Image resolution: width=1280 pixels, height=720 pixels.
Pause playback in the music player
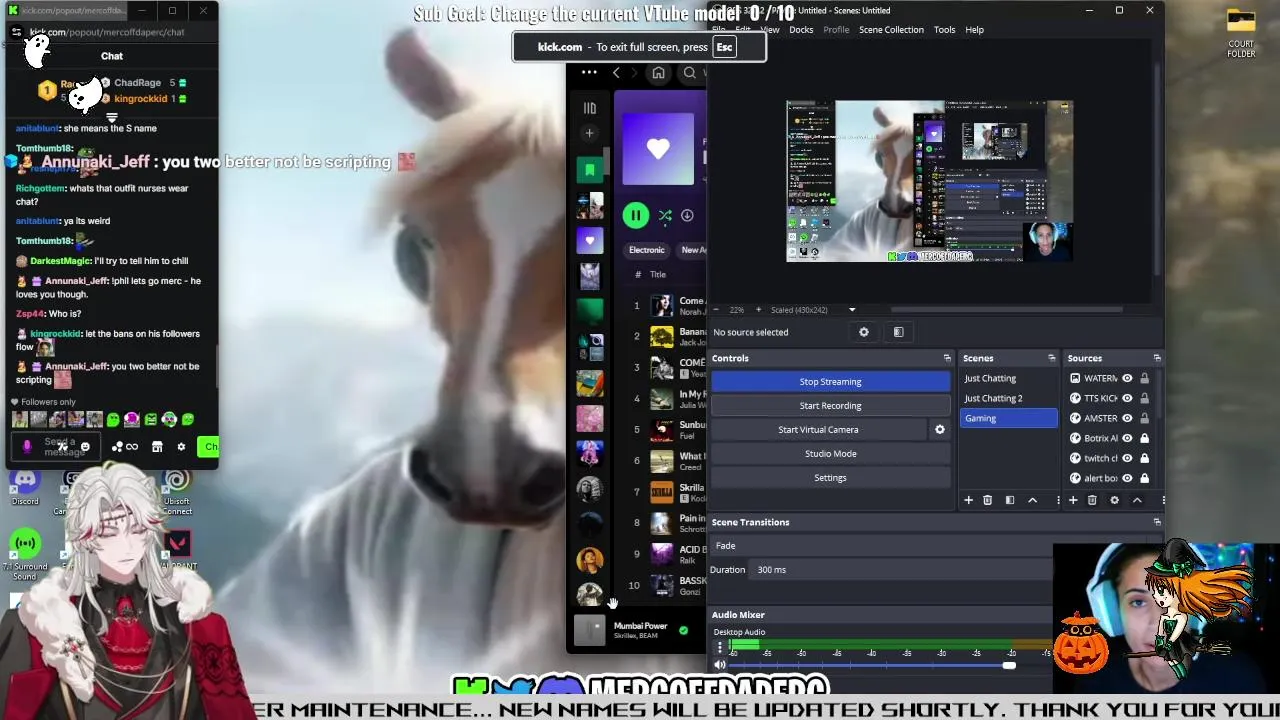pyautogui.click(x=635, y=215)
